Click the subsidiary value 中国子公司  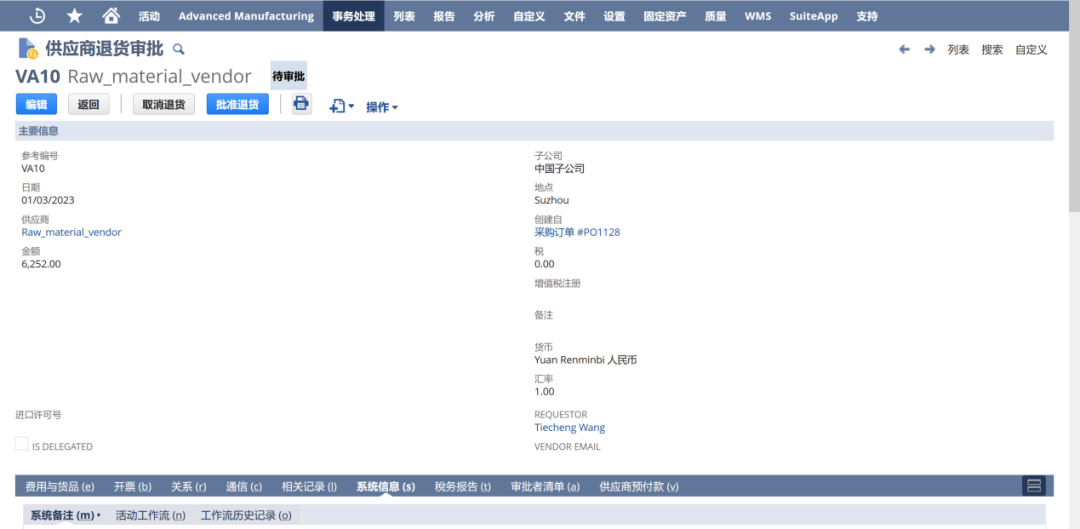coord(559,168)
